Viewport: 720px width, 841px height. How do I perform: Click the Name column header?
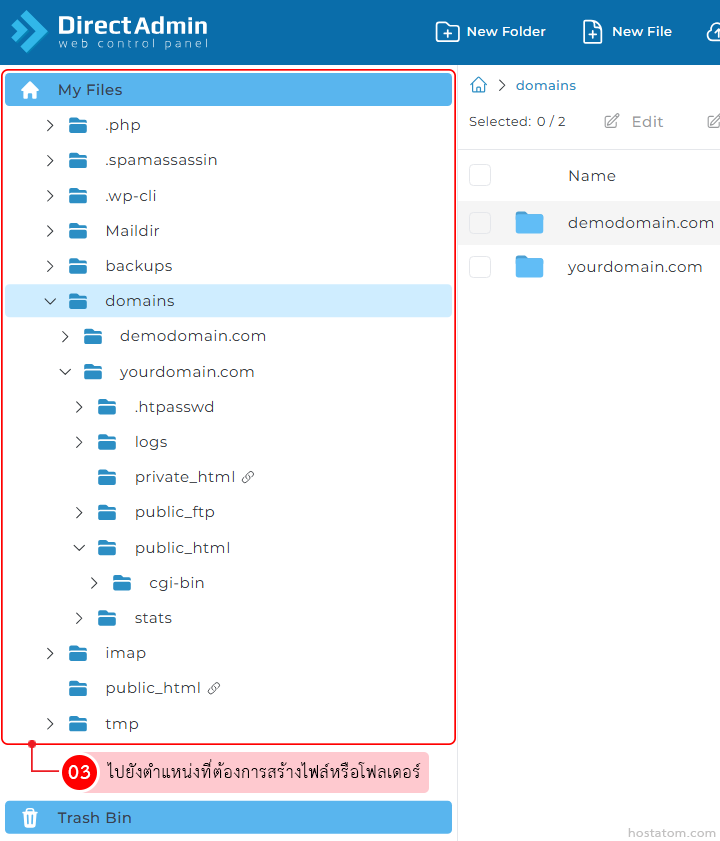tap(592, 176)
